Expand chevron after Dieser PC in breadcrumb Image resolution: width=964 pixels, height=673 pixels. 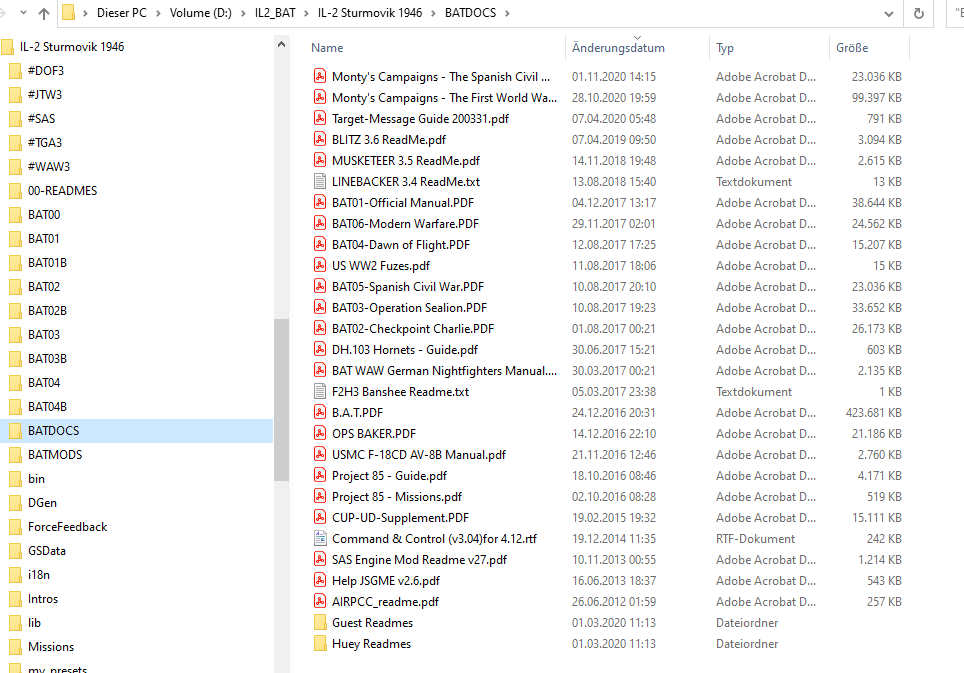point(158,13)
